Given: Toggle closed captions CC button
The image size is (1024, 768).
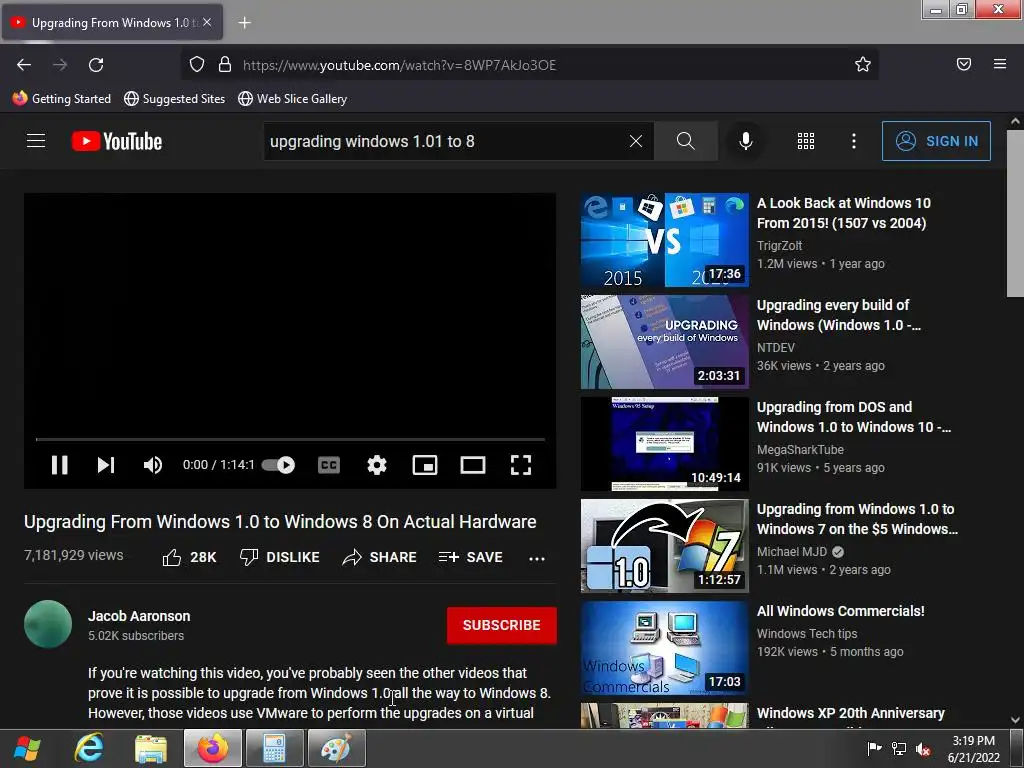Looking at the screenshot, I should point(328,465).
